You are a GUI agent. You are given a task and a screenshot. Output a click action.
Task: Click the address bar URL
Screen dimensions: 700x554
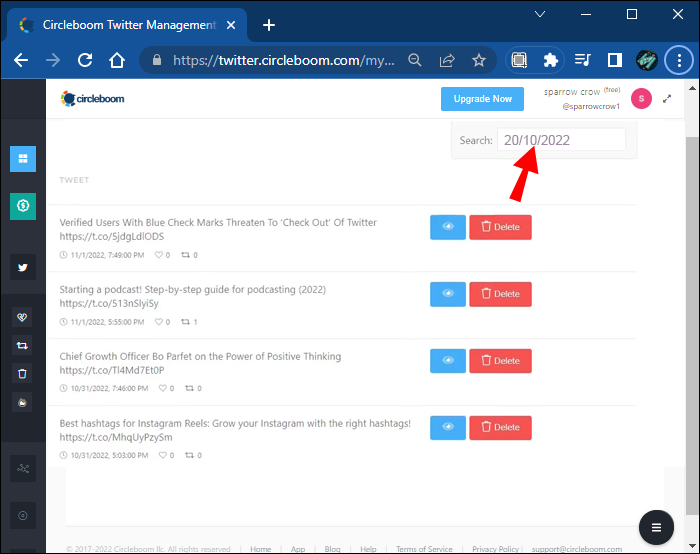[x=284, y=60]
